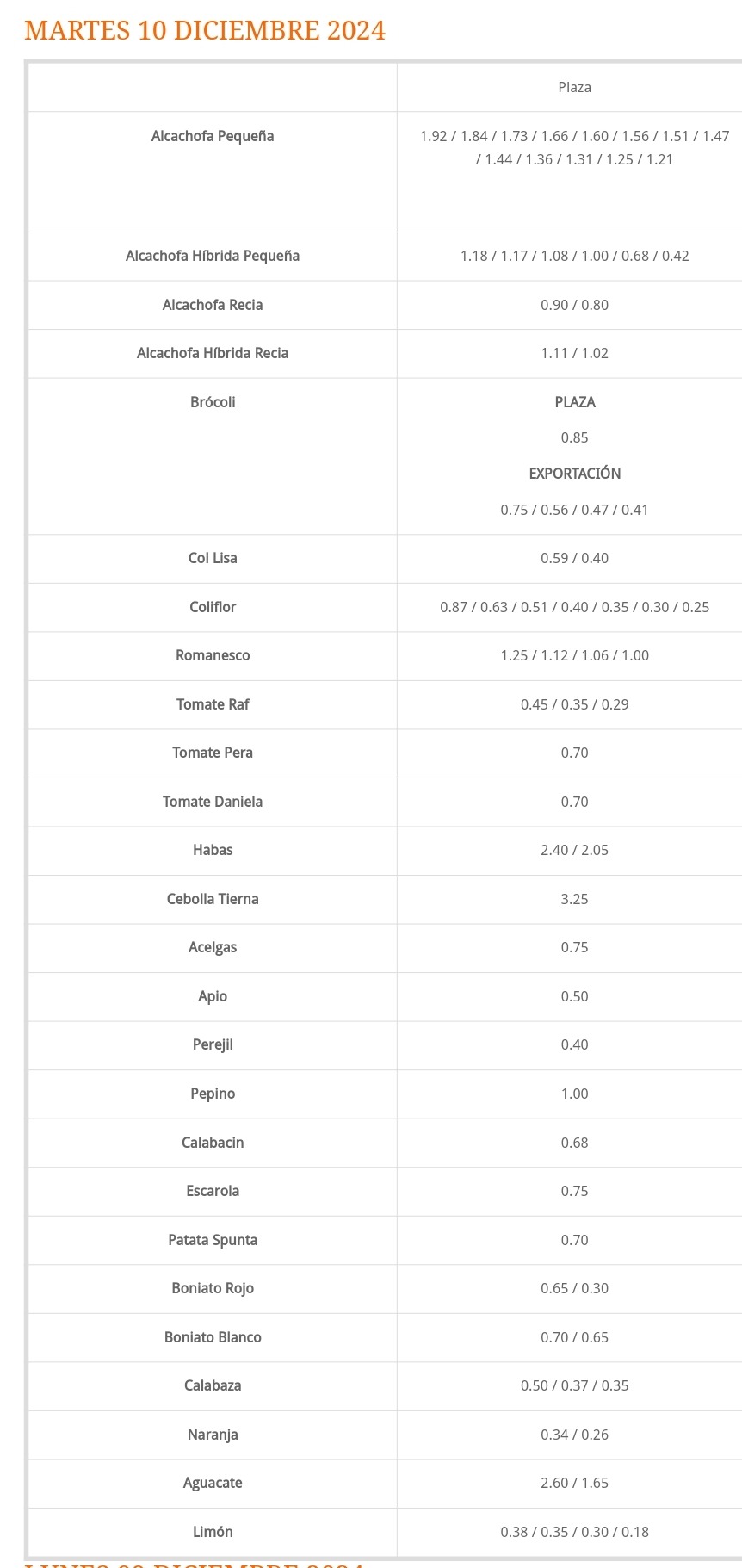Click the Brócoli PLAZA subheading
The image size is (742, 1568).
tap(574, 402)
